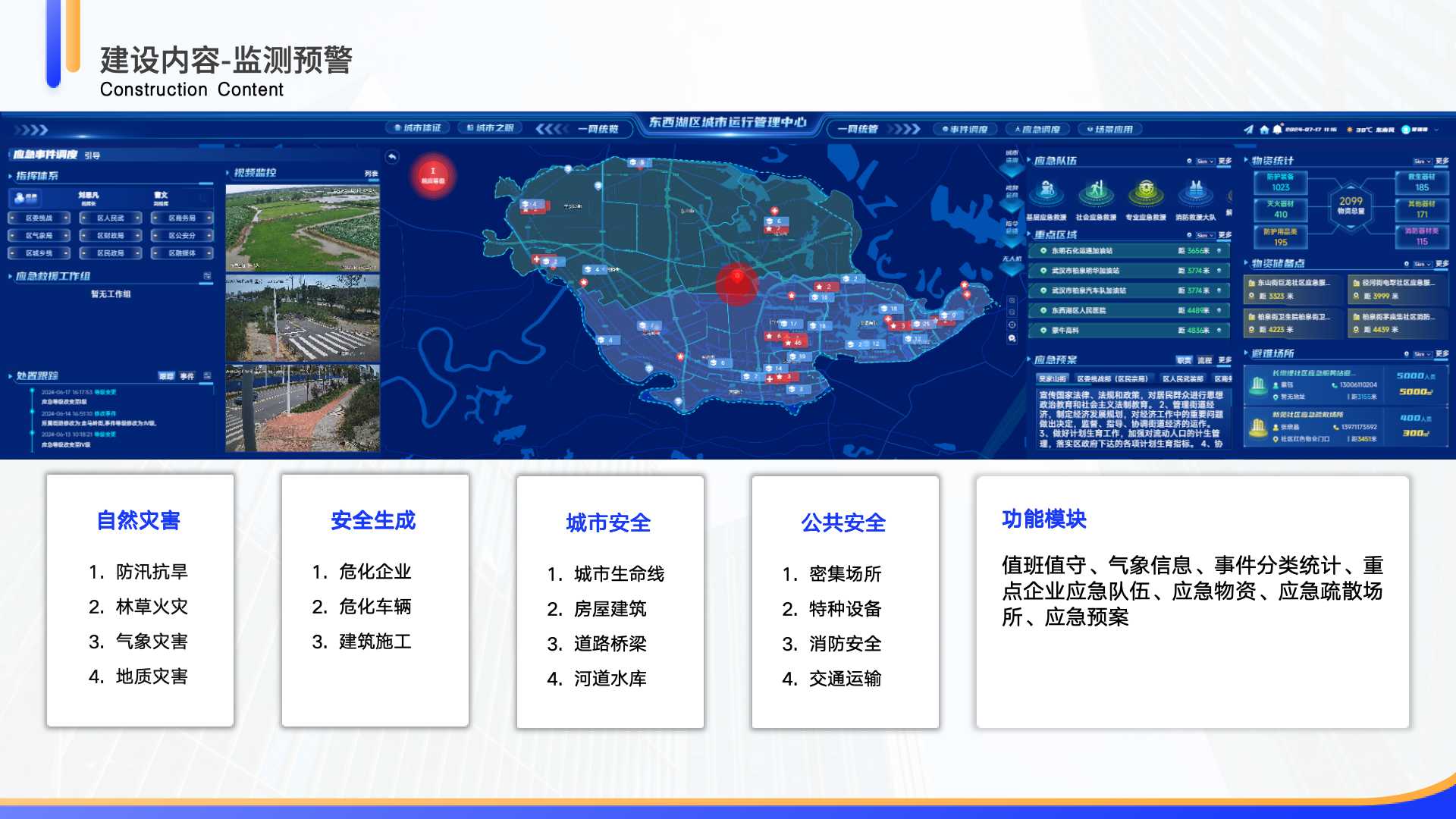Click the notification bell icon in header
The width and height of the screenshot is (1456, 819).
pyautogui.click(x=1277, y=130)
